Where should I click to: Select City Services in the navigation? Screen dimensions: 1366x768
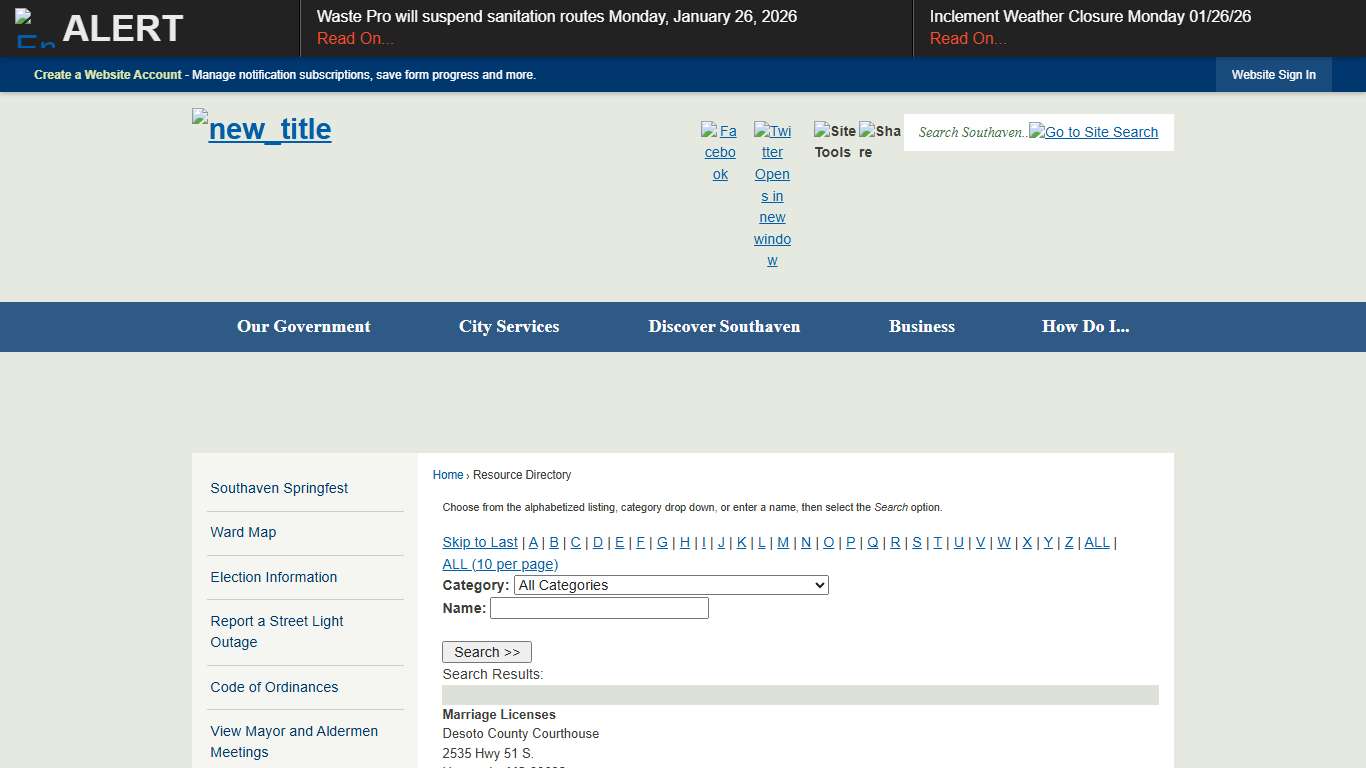pos(508,327)
